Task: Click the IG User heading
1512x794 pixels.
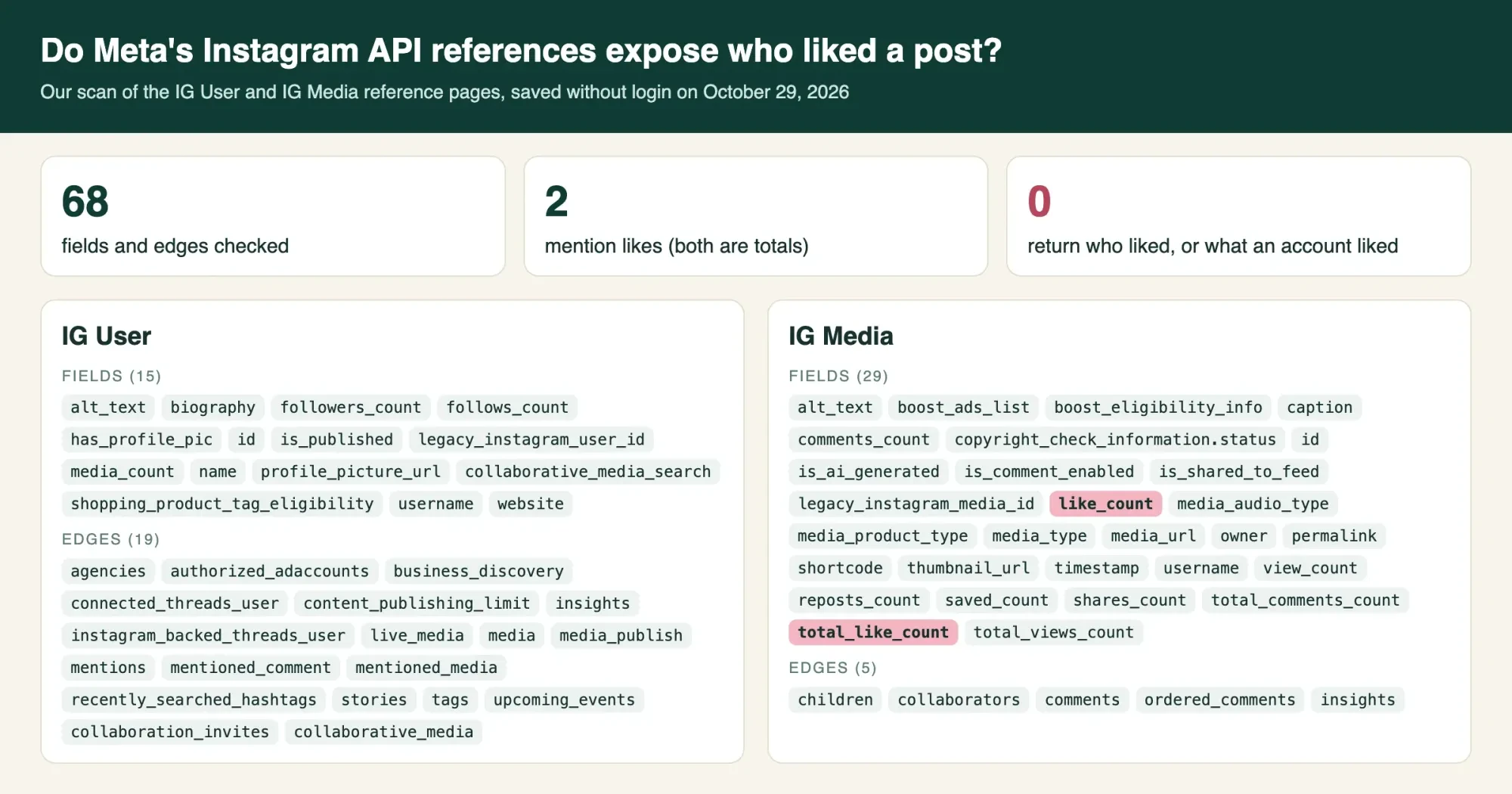Action: pyautogui.click(x=107, y=336)
